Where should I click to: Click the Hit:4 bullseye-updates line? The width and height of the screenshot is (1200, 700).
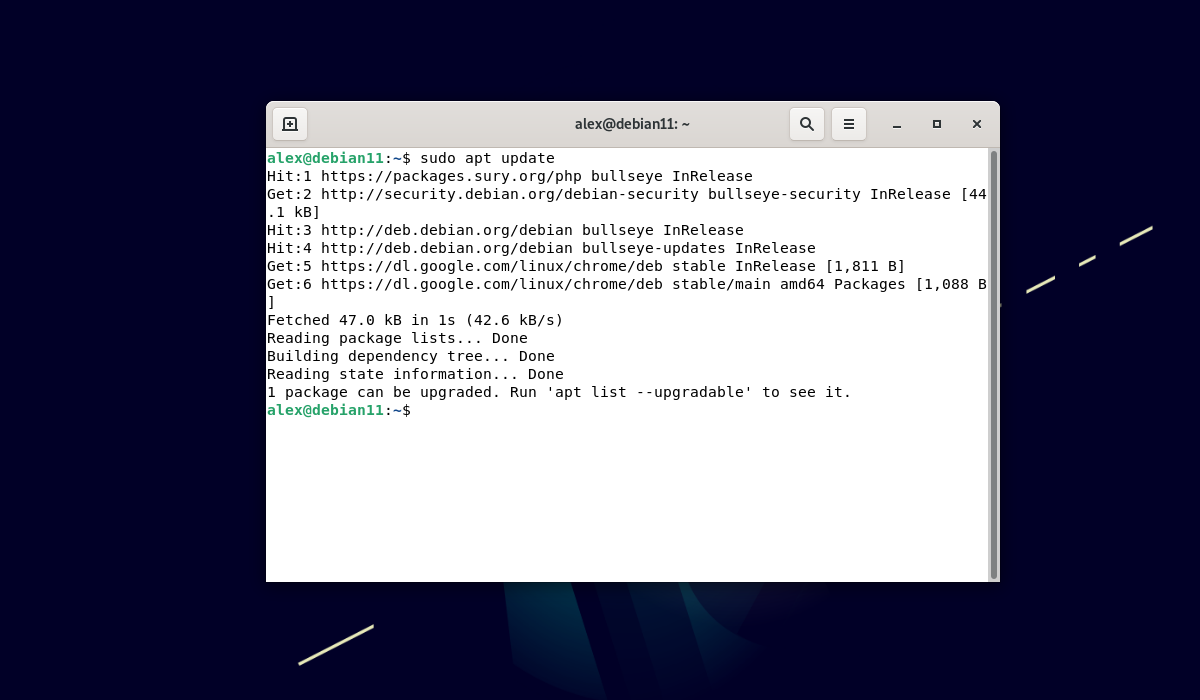(541, 248)
